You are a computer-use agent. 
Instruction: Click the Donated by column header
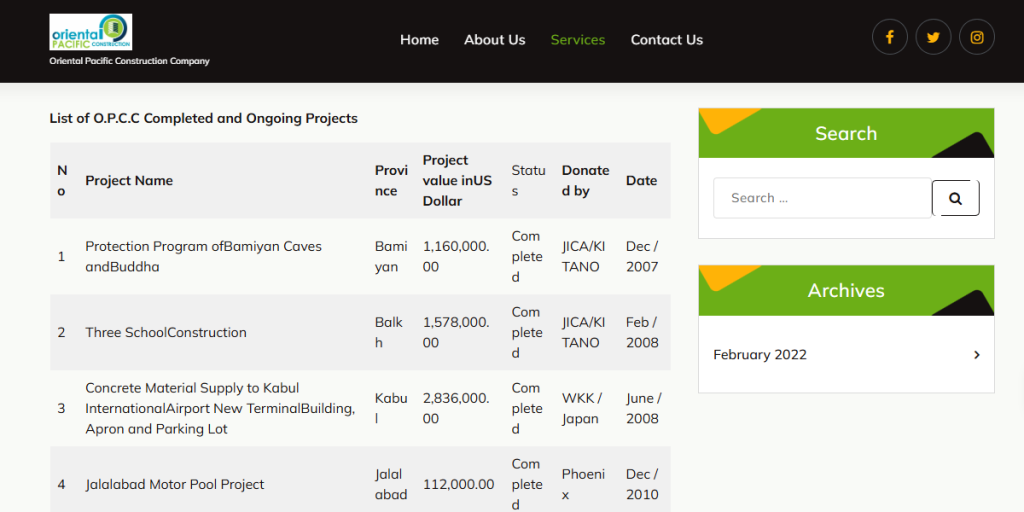coord(585,181)
